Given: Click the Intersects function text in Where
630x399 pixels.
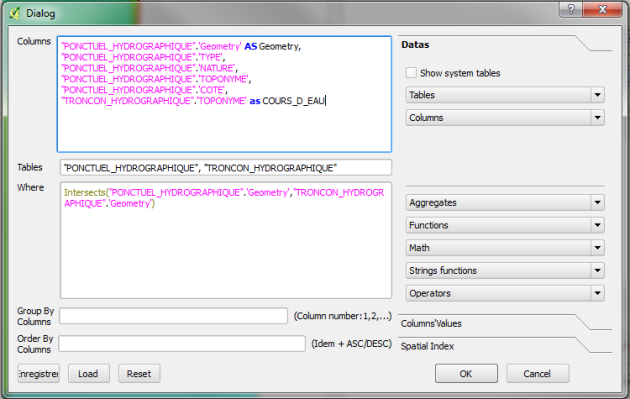Looking at the screenshot, I should click(x=84, y=193).
